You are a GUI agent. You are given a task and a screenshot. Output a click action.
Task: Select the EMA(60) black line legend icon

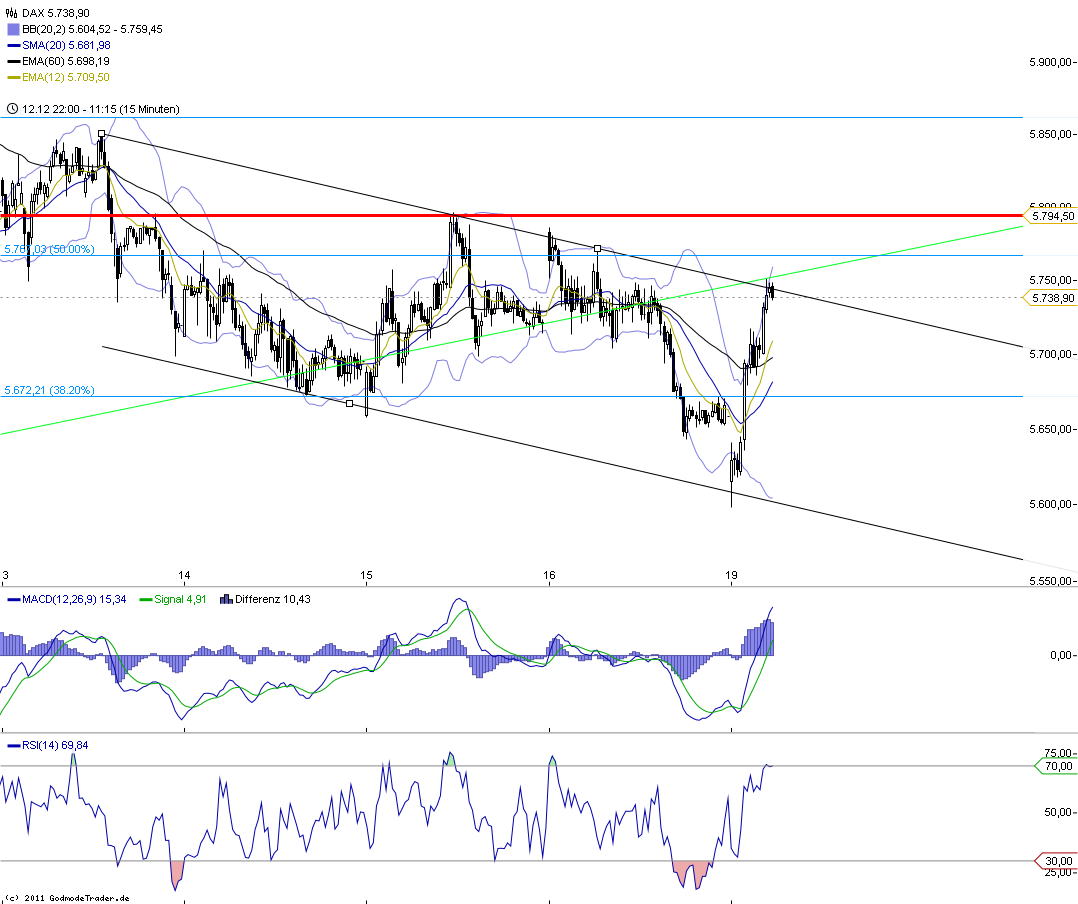click(x=12, y=61)
